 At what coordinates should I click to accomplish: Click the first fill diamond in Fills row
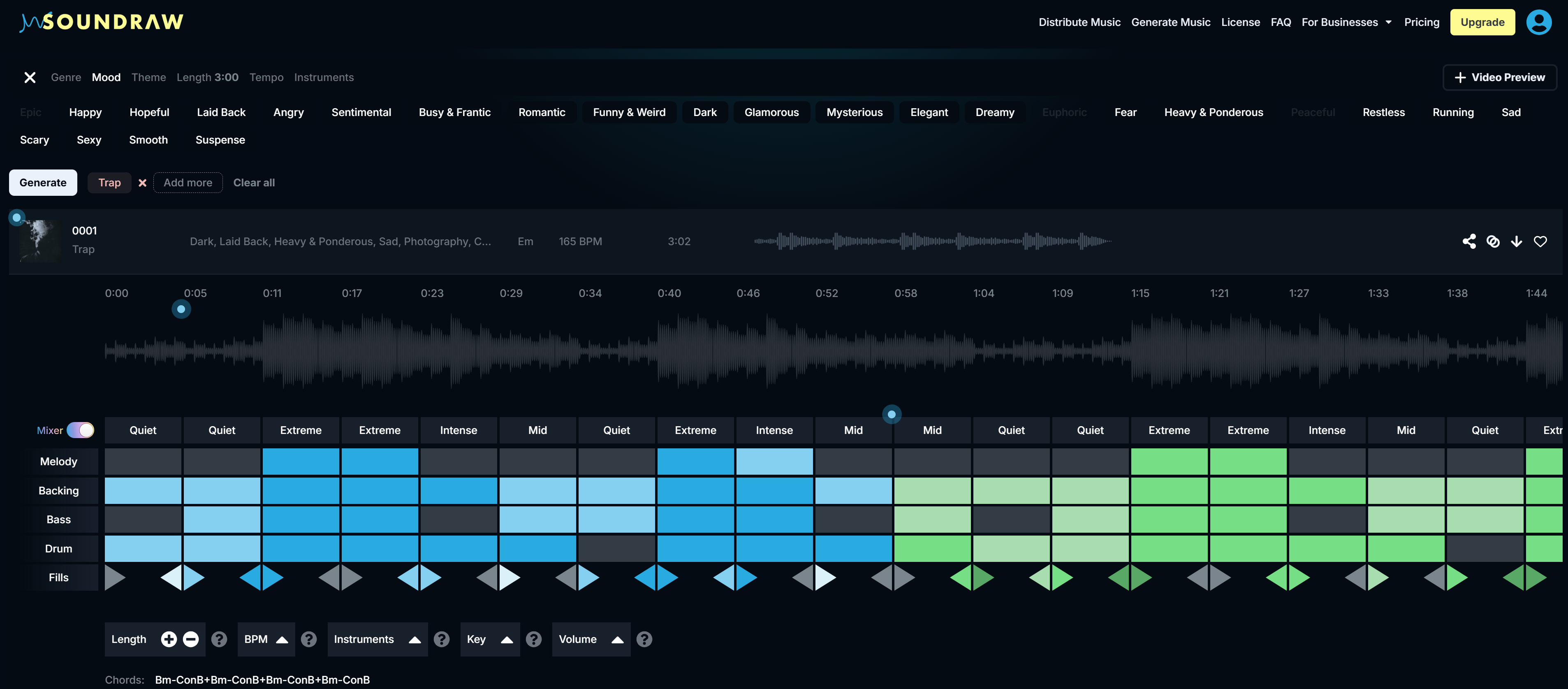point(114,578)
